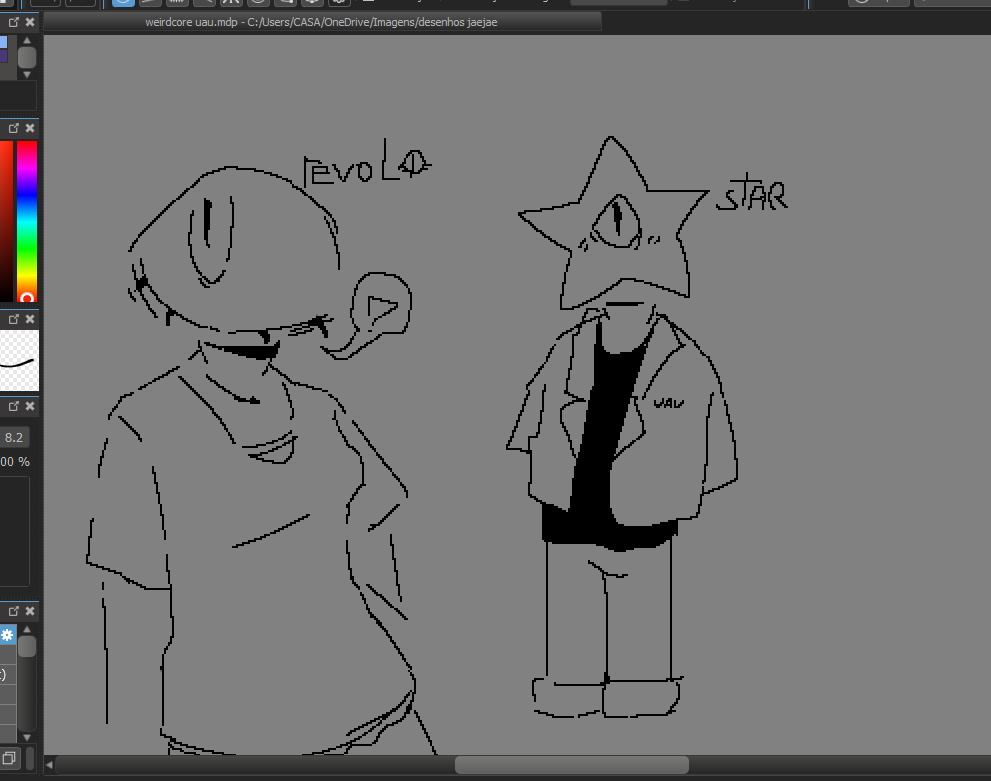991x781 pixels.
Task: Close the layers panel
Action: coord(27,610)
